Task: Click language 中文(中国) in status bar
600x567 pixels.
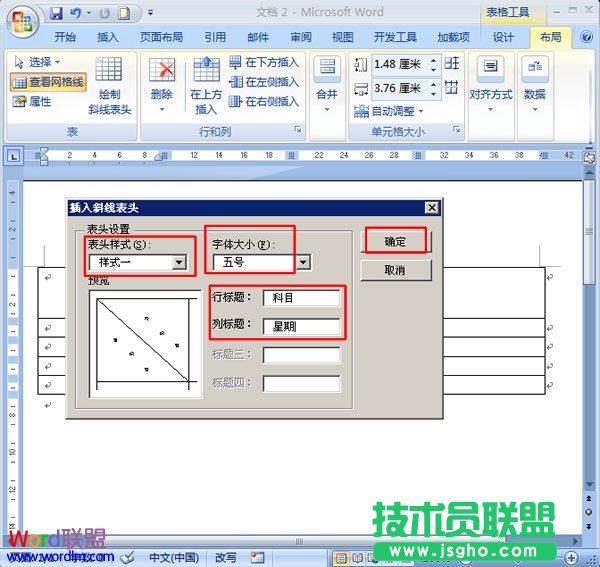Action: tap(174, 557)
